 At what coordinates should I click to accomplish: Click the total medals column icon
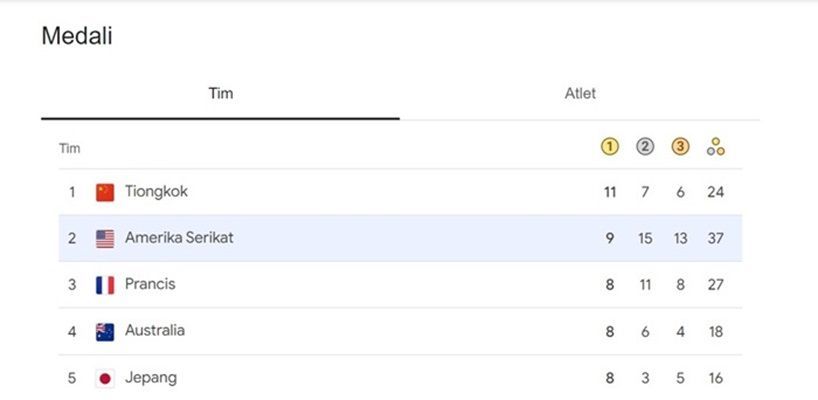pos(716,147)
